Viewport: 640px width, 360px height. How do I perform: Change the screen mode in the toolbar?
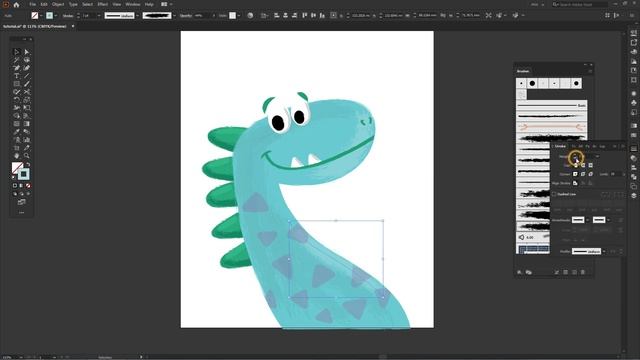tap(21, 202)
